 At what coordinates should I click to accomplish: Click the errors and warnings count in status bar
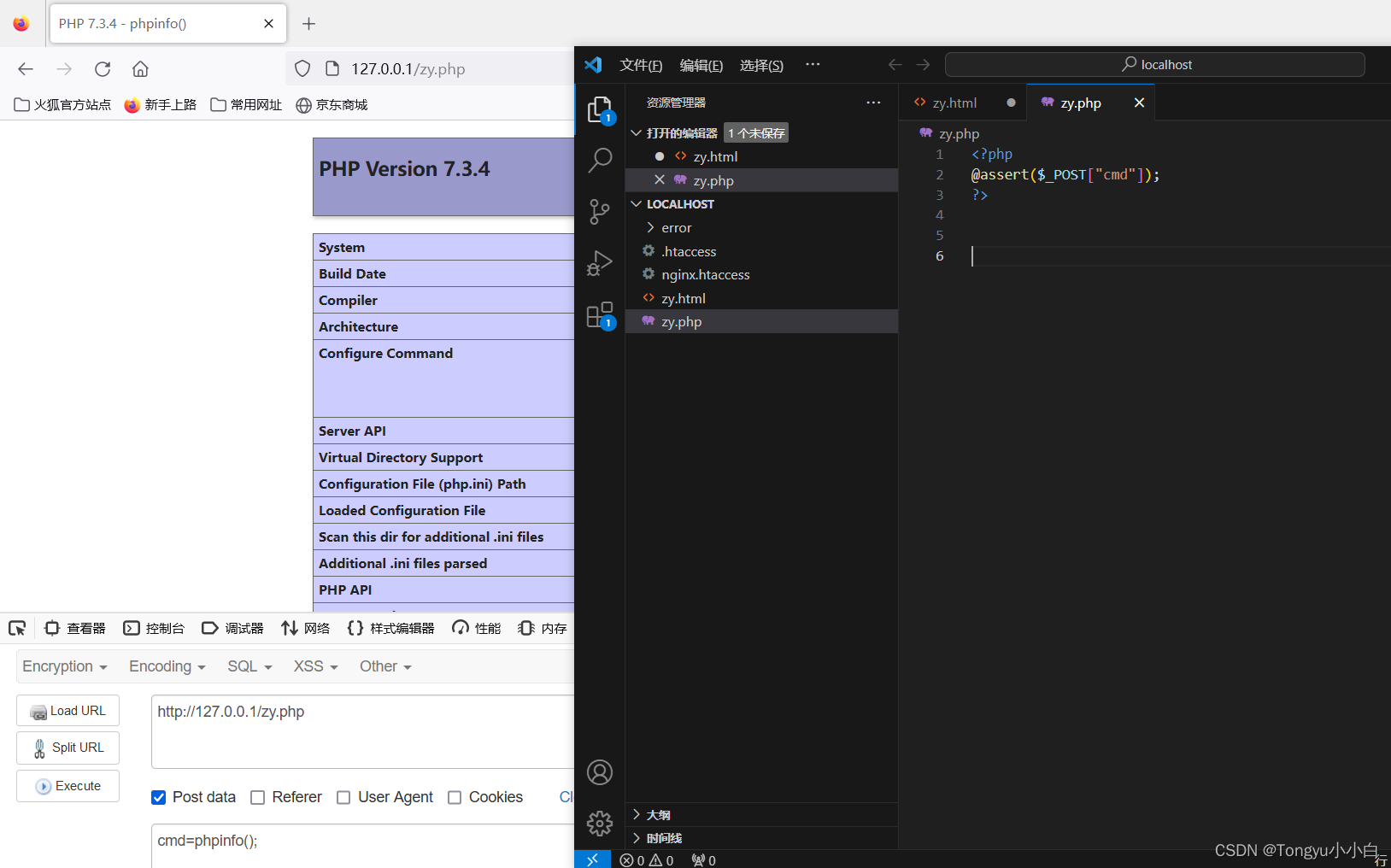click(647, 860)
